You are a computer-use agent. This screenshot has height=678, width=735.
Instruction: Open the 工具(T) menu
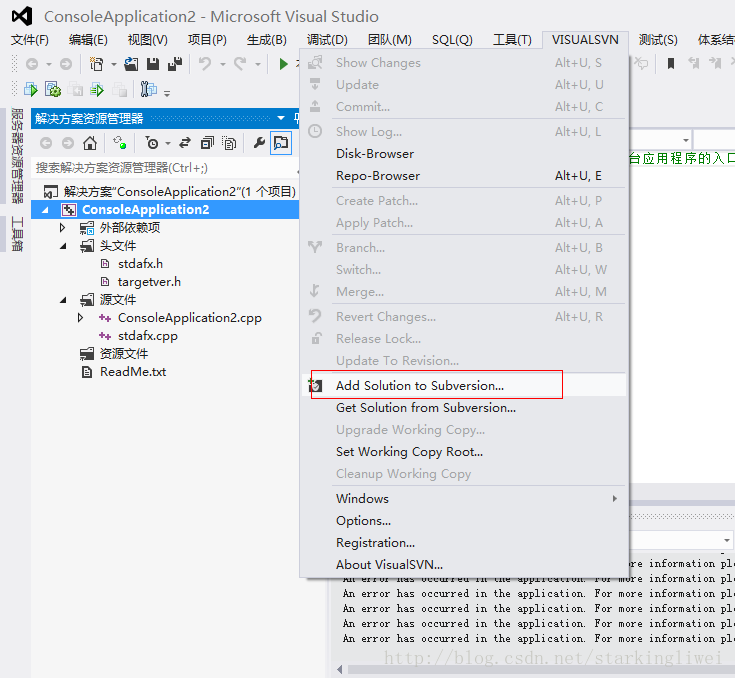coord(512,40)
